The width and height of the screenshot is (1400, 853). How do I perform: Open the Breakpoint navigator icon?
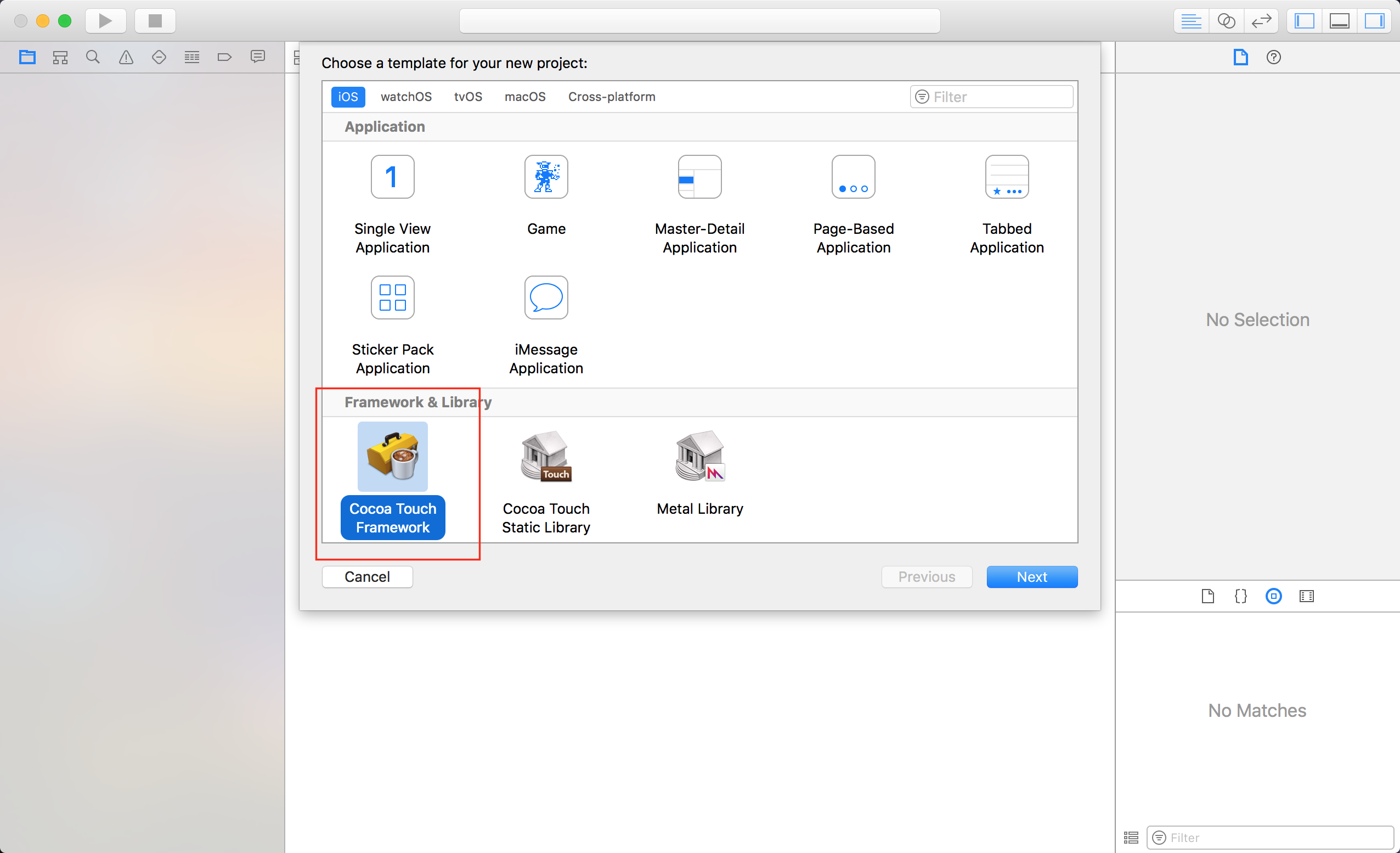tap(224, 57)
